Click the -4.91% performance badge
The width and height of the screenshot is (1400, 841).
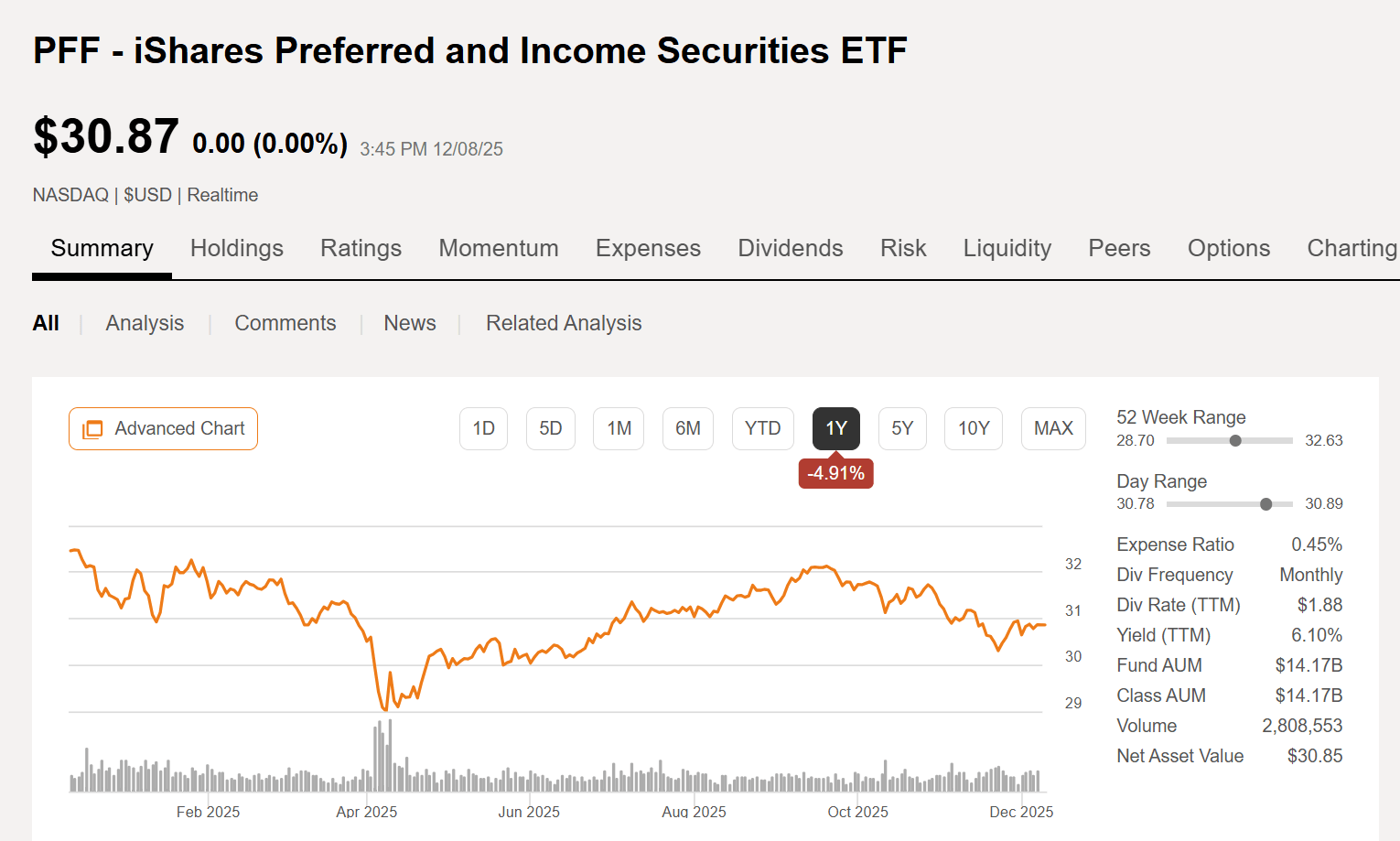(835, 473)
